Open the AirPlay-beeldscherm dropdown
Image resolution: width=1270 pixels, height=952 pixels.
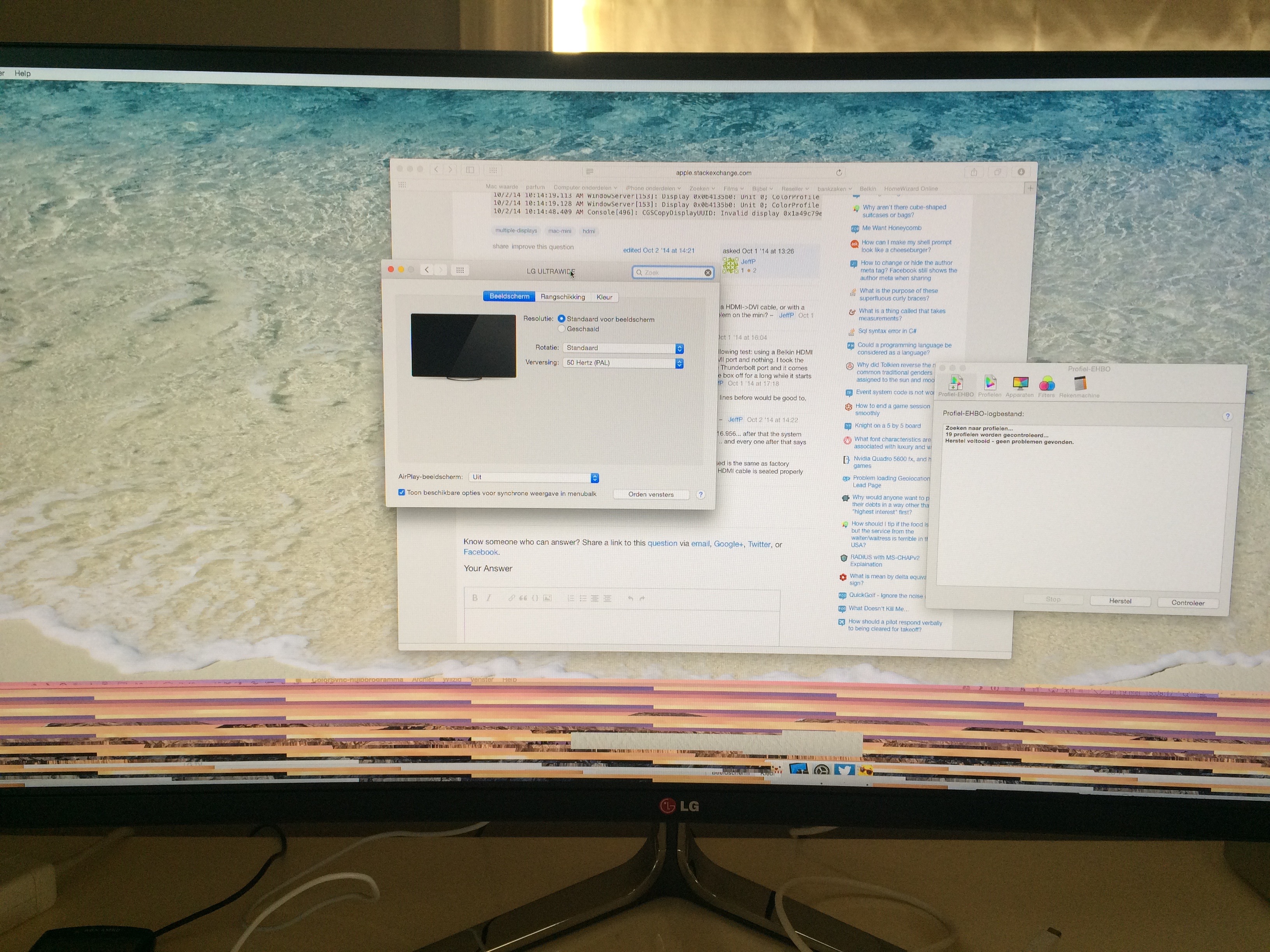click(x=534, y=478)
